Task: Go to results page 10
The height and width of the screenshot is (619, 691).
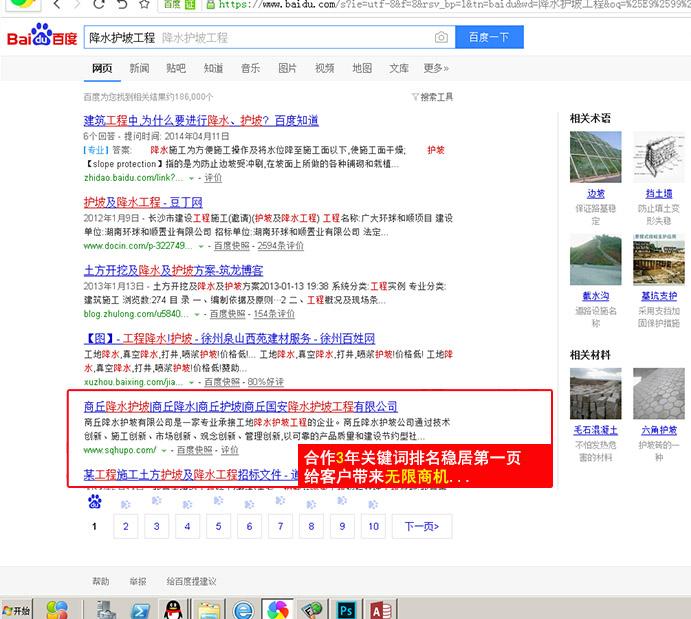Action: click(373, 526)
